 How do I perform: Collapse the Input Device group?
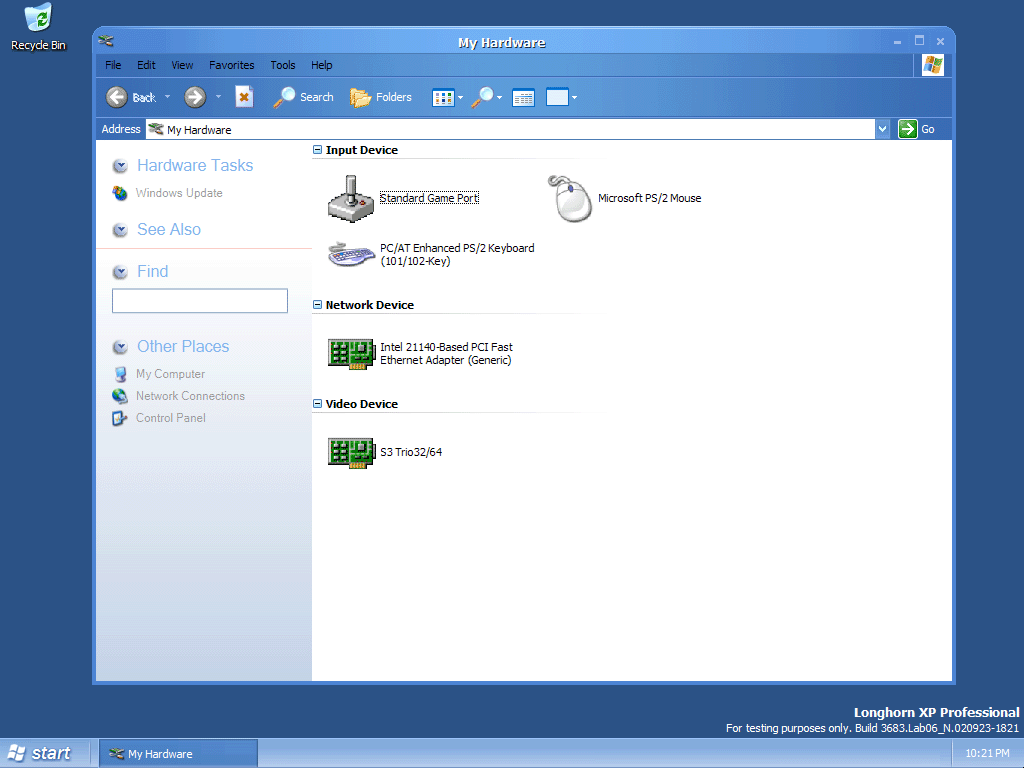[x=318, y=150]
